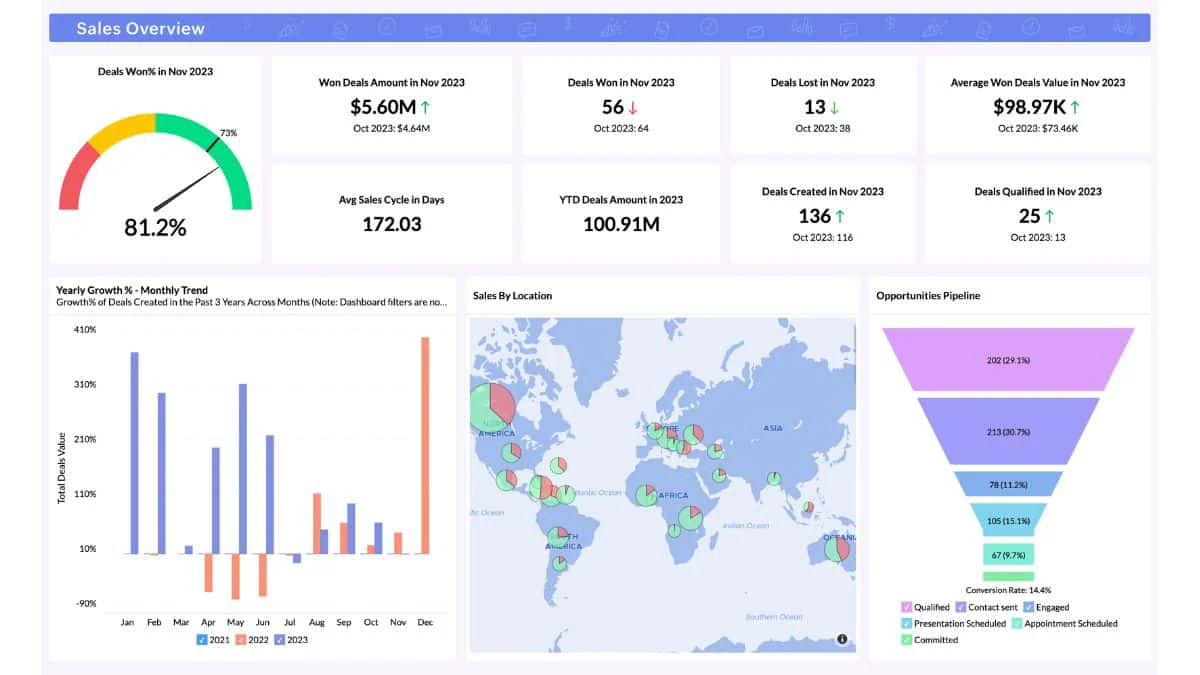
Task: Click the Southern Ocean map label
Action: tap(774, 617)
